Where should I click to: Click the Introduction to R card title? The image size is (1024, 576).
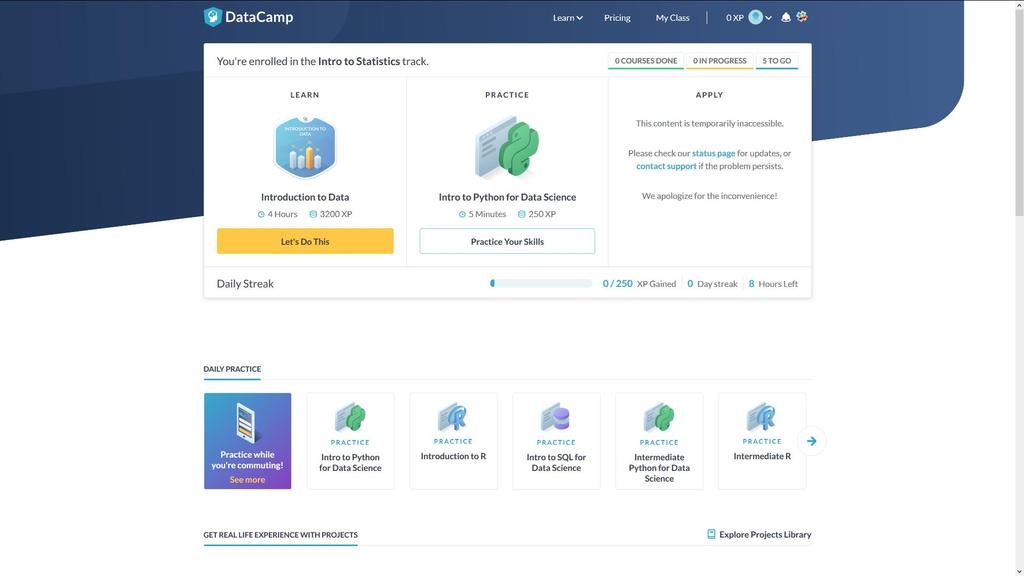453,456
